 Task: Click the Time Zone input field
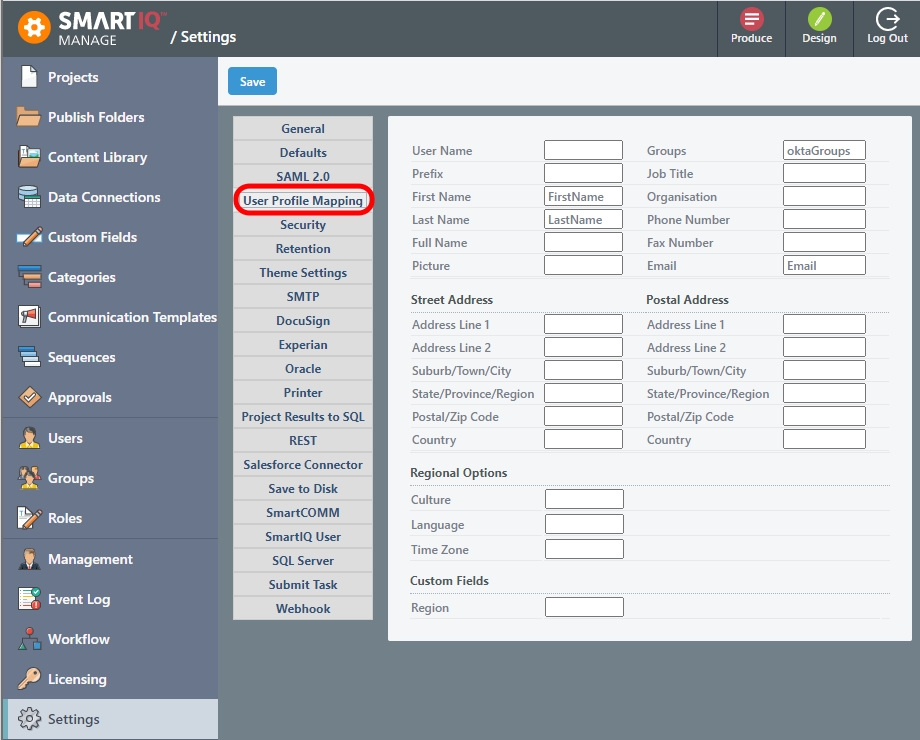tap(584, 549)
